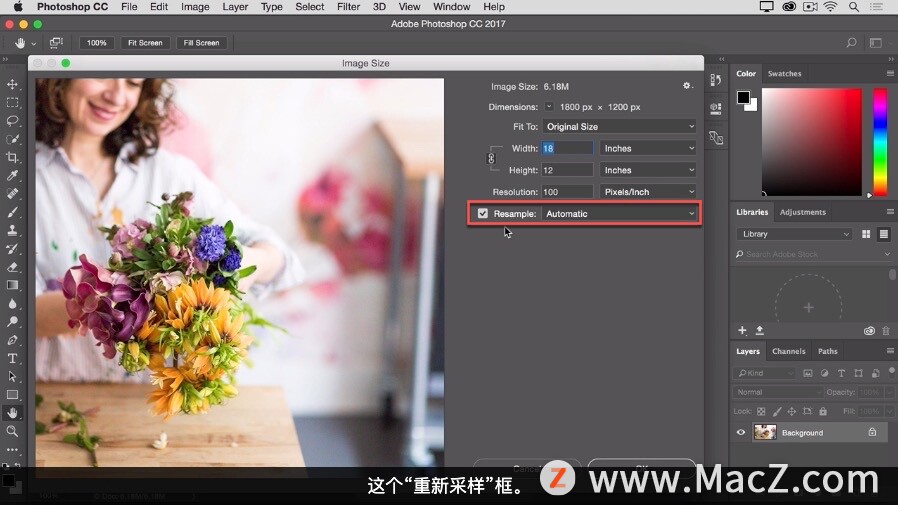Viewport: 898px width, 505px height.
Task: Select the Lasso tool
Action: 12,121
